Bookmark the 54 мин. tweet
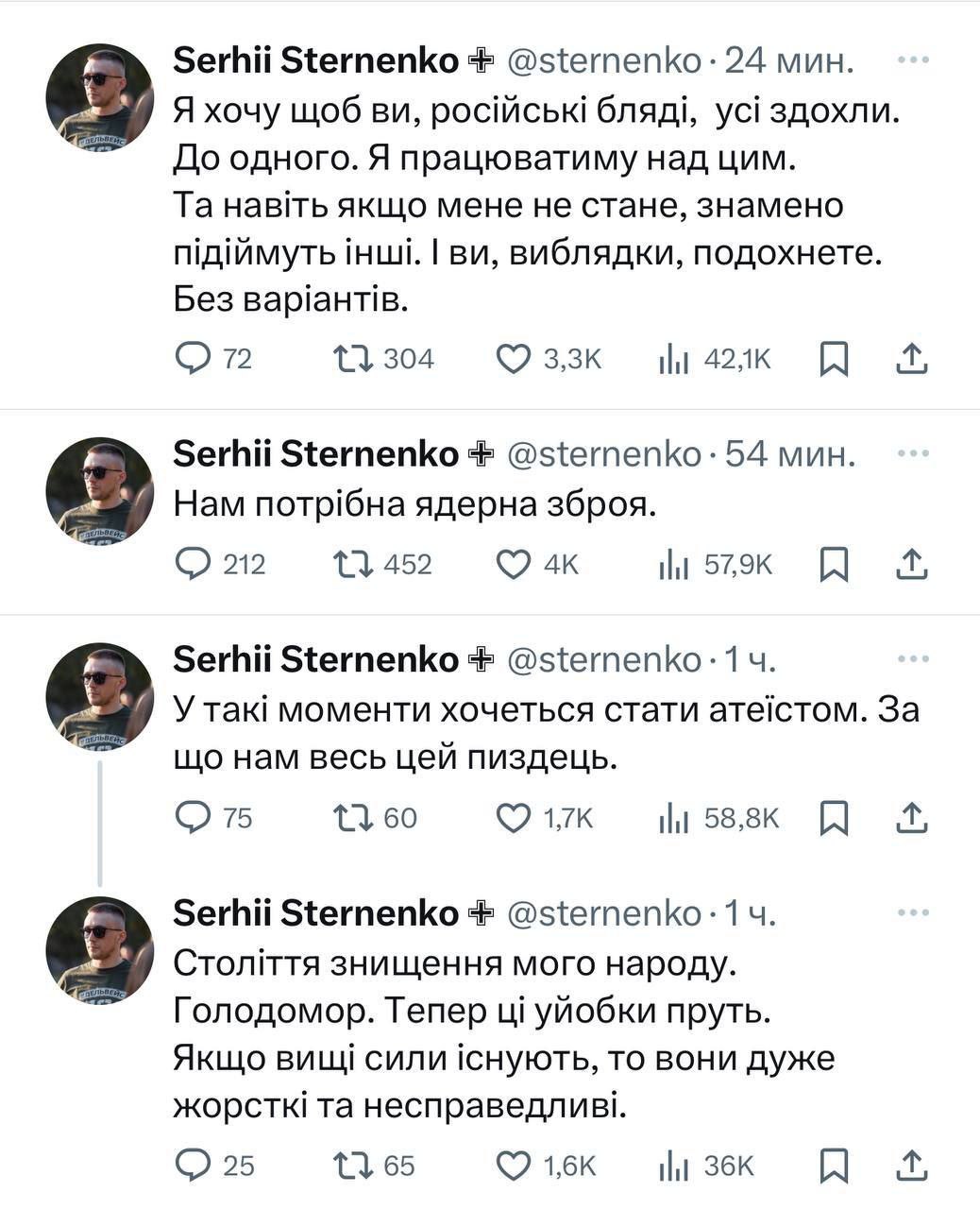 click(x=834, y=564)
